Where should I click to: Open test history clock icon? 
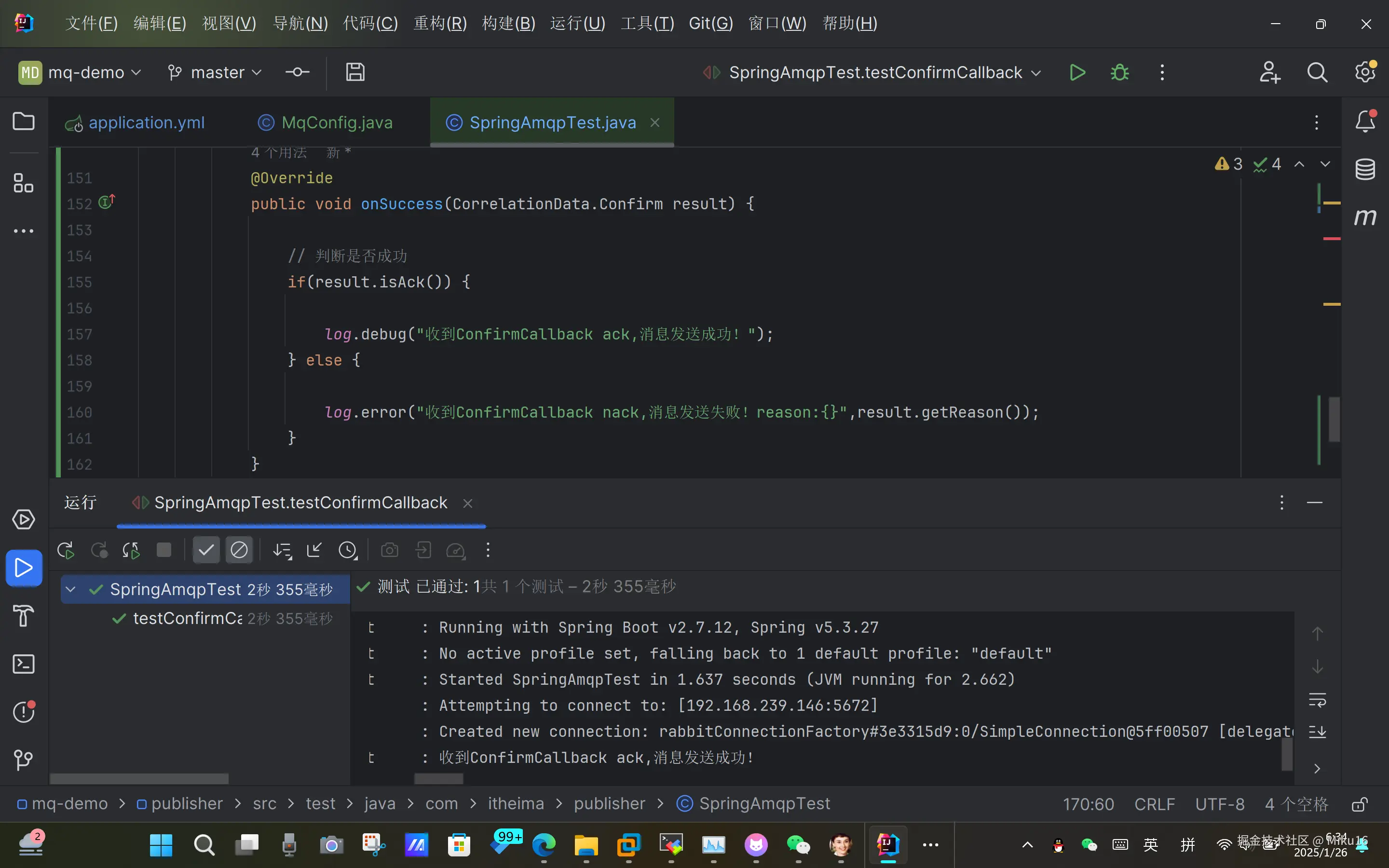(348, 551)
